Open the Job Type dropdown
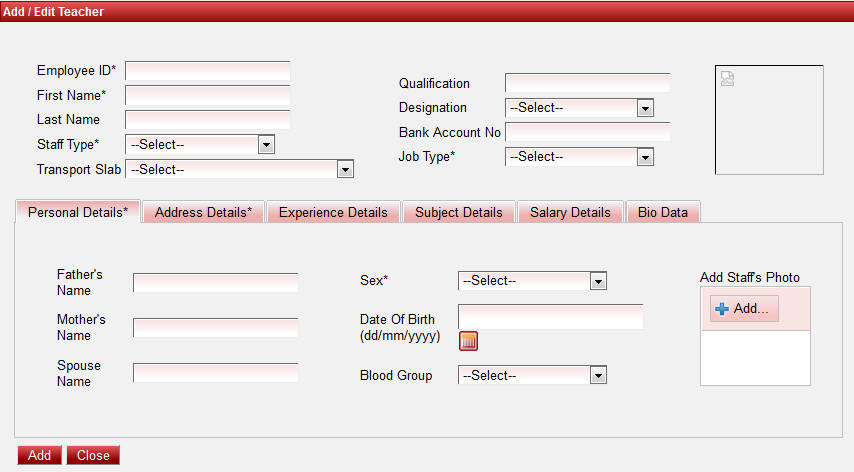This screenshot has height=472, width=854. tap(579, 157)
